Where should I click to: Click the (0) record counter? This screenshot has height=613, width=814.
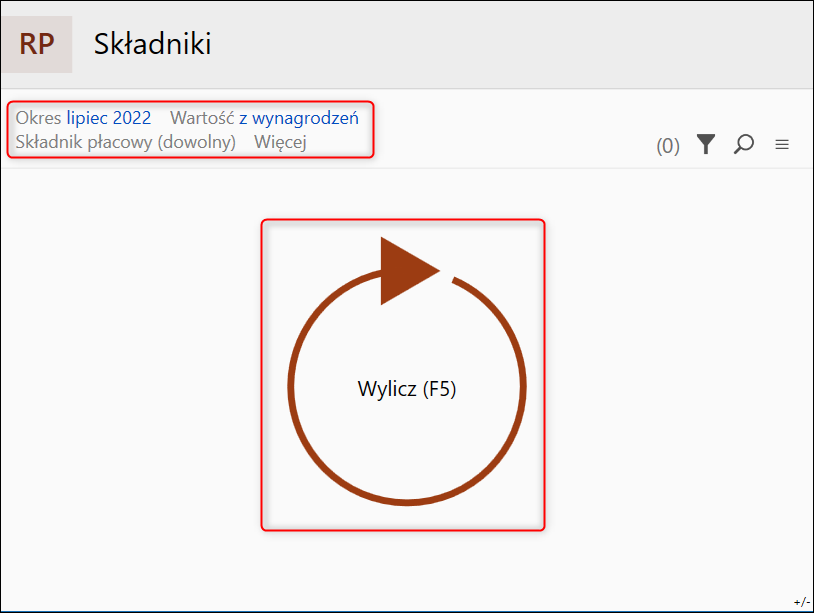668,146
